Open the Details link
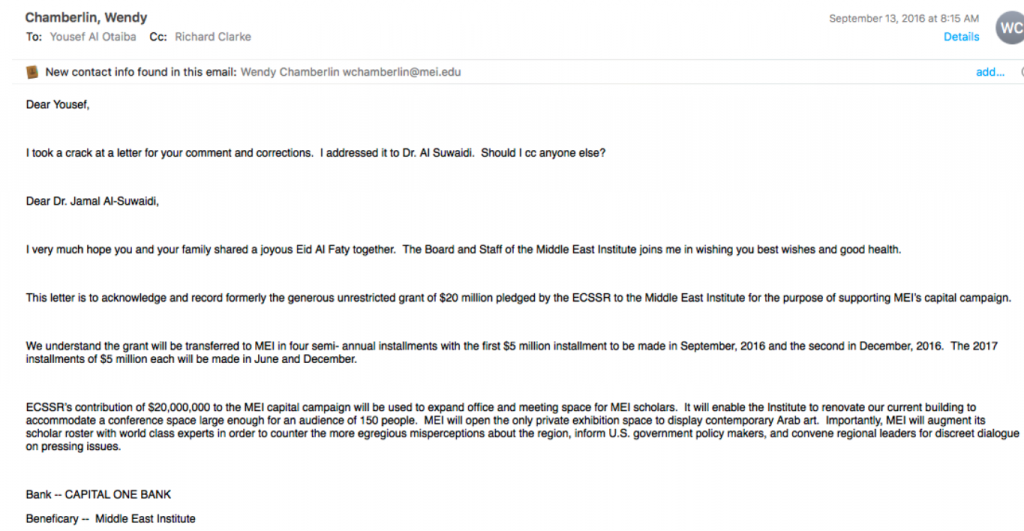The height and width of the screenshot is (531, 1024). 961,37
